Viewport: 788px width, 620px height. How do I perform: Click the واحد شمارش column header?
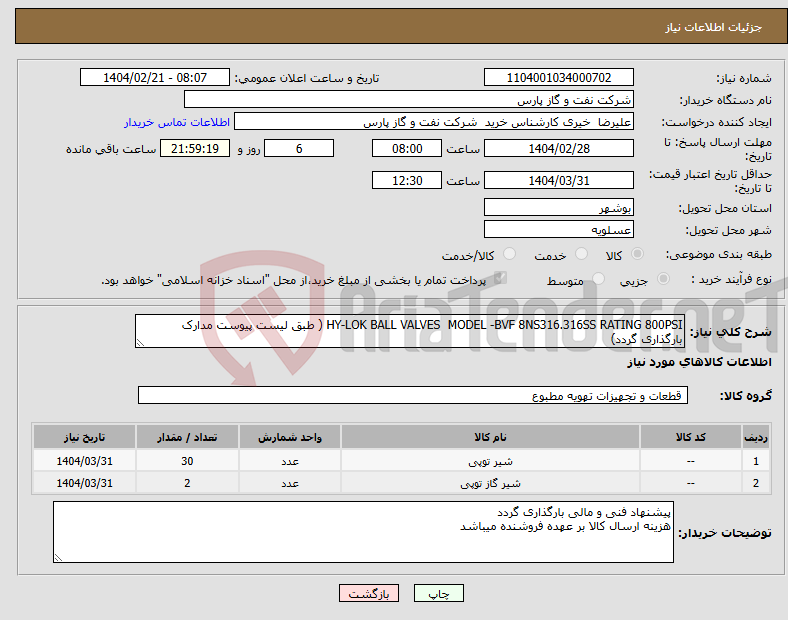coord(290,437)
